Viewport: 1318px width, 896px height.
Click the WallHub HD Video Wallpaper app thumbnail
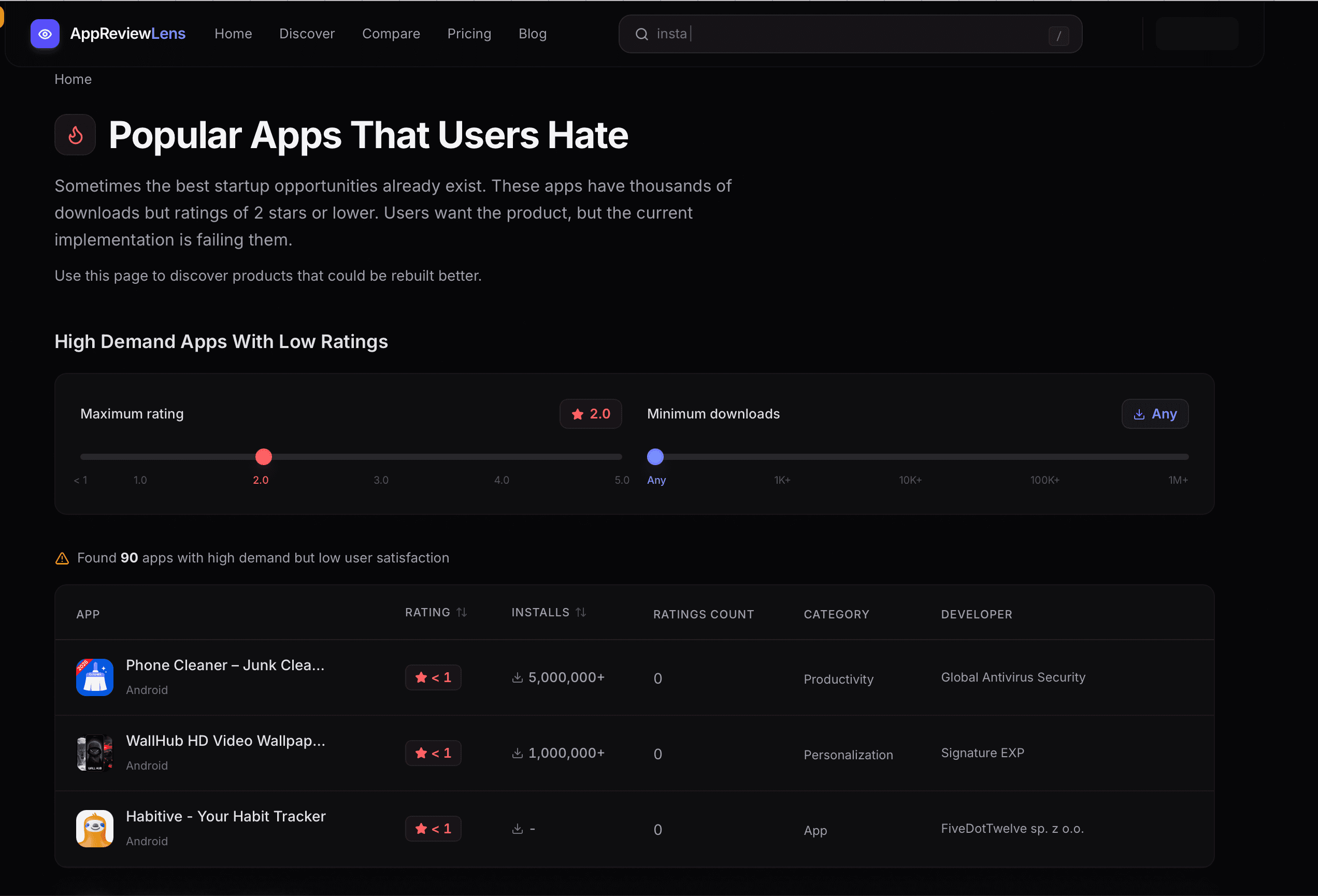94,753
